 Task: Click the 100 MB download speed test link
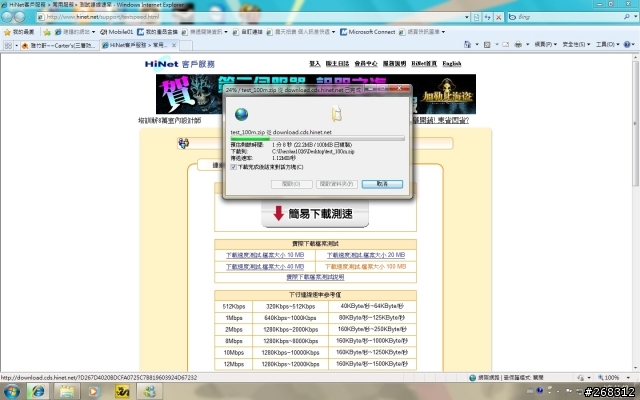pos(366,267)
